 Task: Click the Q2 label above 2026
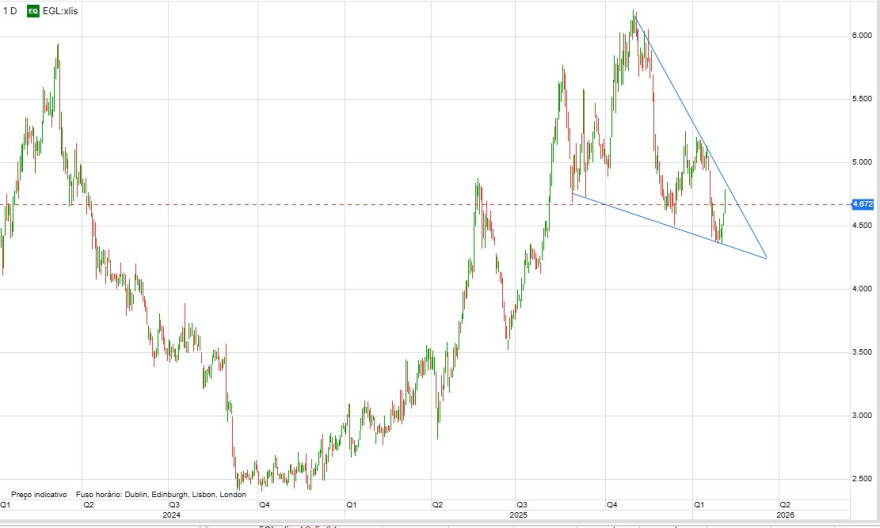point(785,505)
